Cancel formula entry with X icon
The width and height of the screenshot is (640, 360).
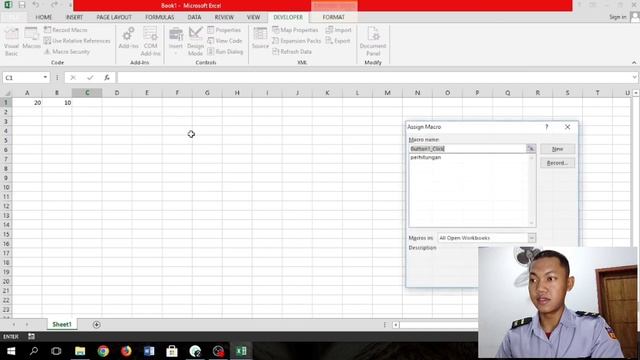click(73, 77)
